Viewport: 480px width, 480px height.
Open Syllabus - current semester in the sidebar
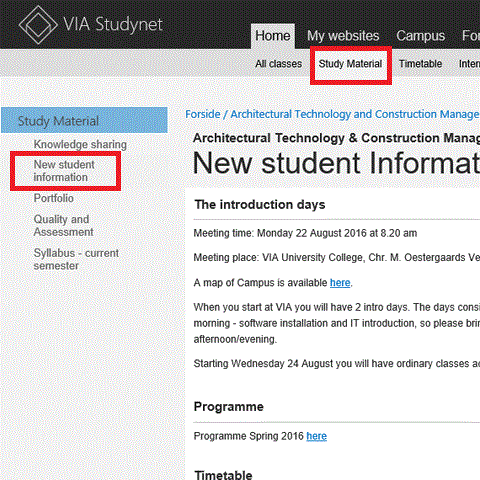(76, 259)
